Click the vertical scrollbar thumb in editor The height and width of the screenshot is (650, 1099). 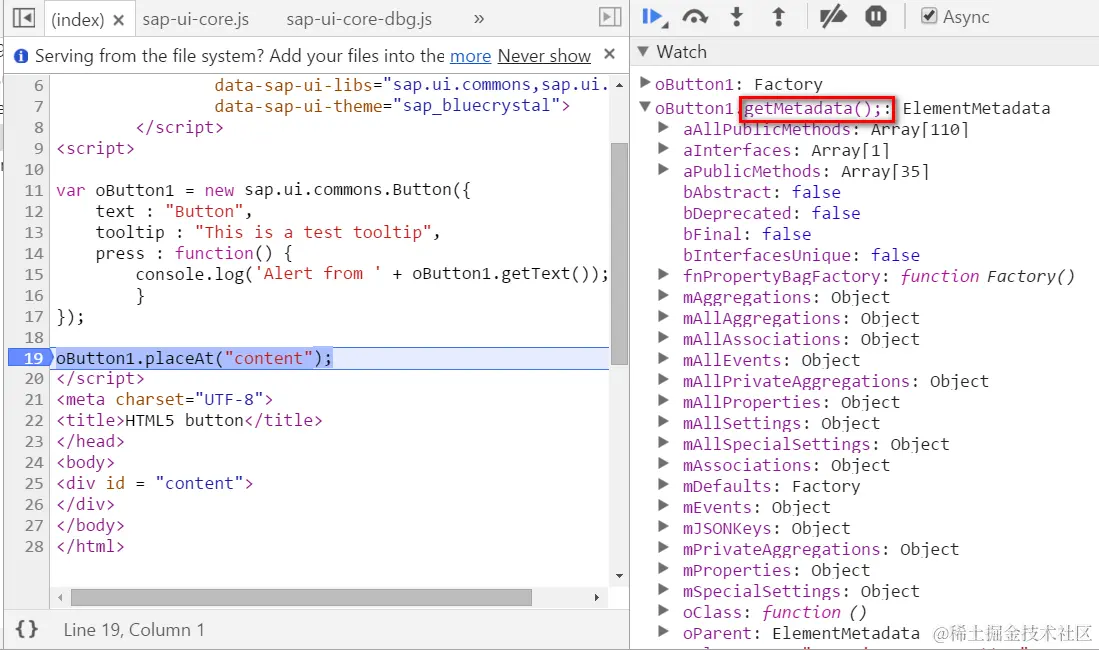619,254
